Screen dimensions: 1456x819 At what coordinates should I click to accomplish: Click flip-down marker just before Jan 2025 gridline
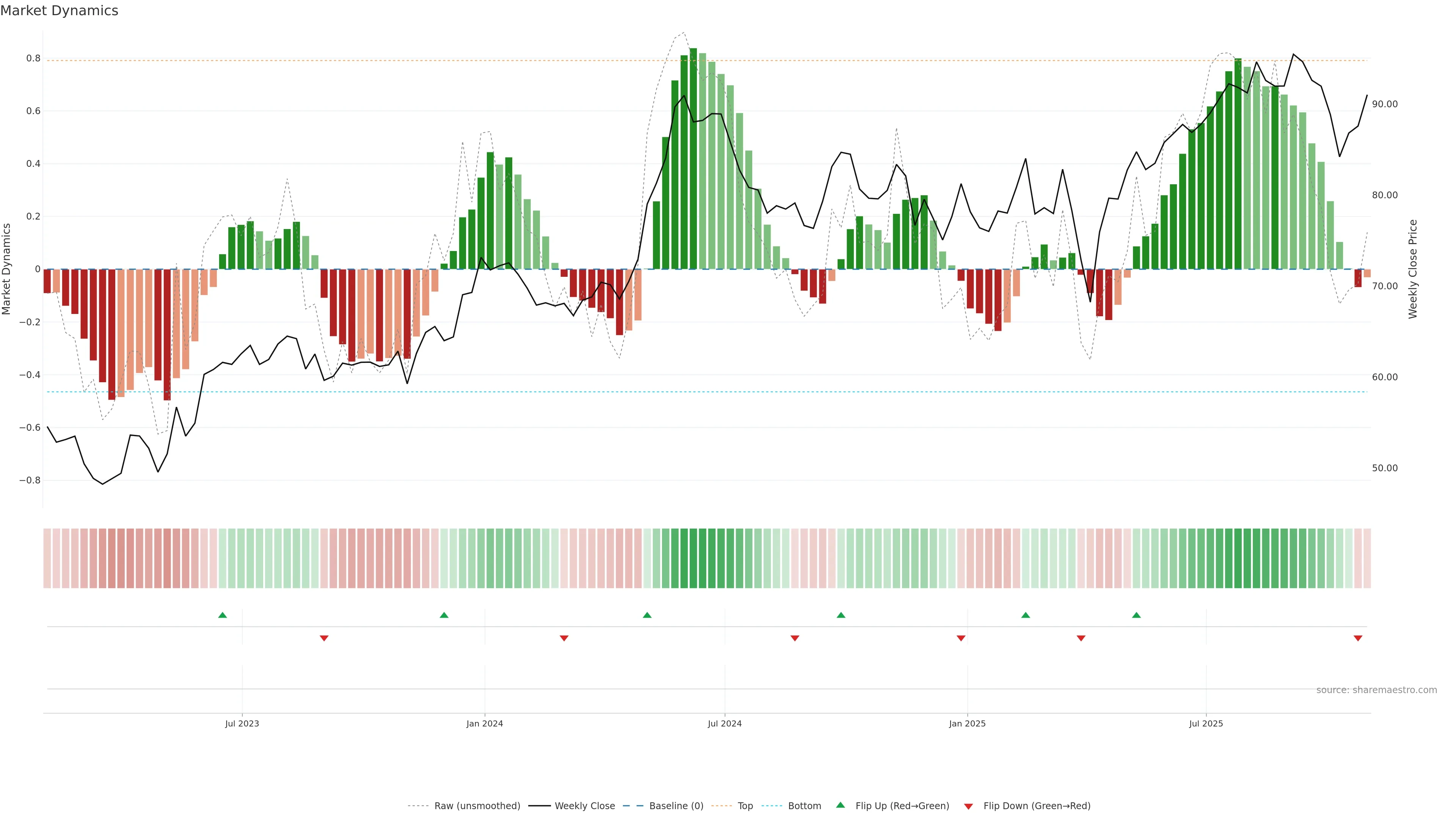pyautogui.click(x=961, y=638)
